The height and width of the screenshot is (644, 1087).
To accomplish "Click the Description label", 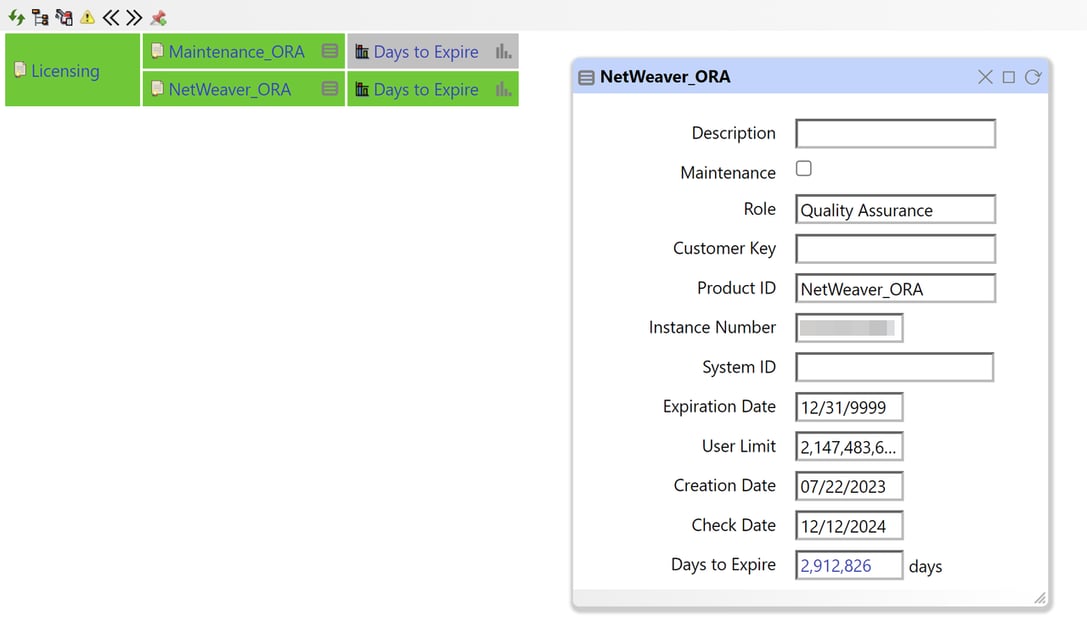I will coord(733,133).
